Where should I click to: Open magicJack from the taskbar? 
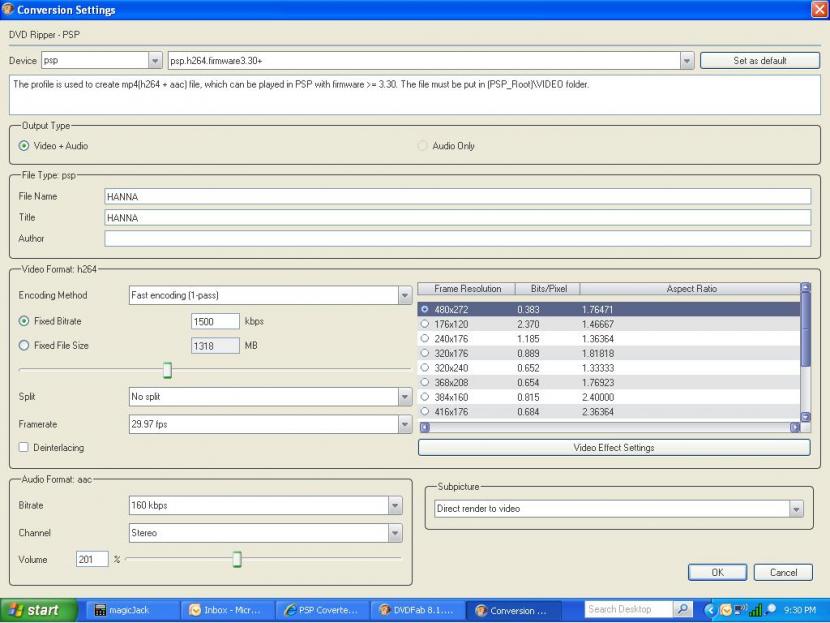coord(130,610)
